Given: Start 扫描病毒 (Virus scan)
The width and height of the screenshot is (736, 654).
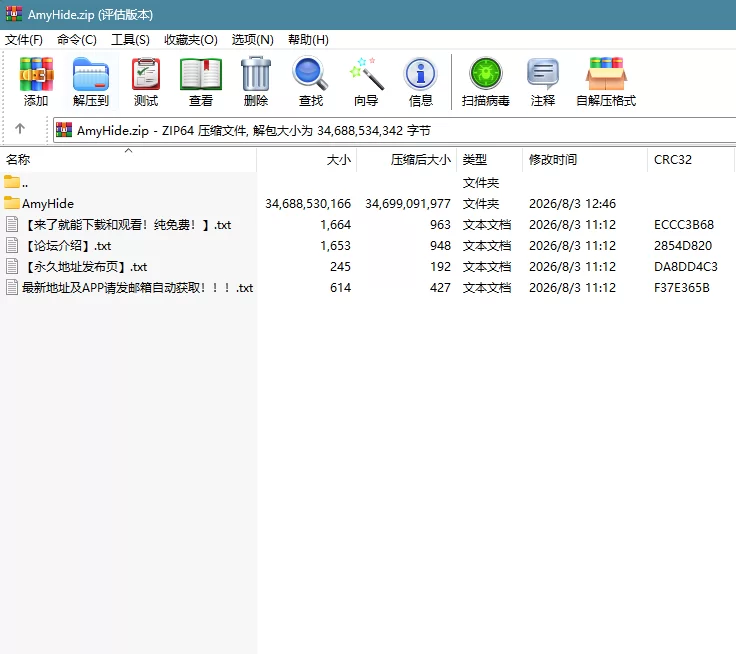Looking at the screenshot, I should coord(486,74).
